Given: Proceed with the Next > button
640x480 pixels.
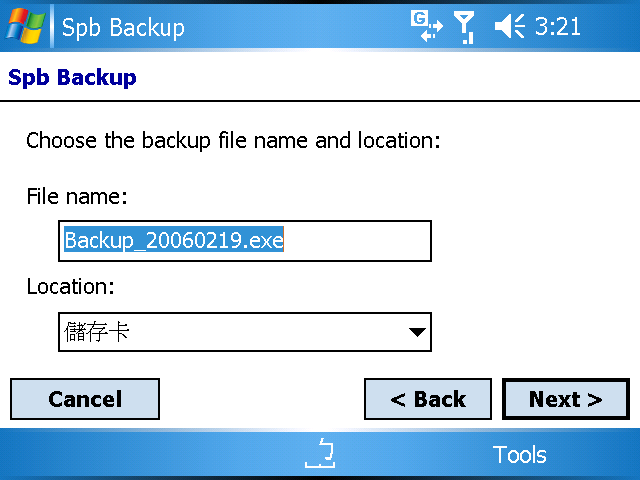Looking at the screenshot, I should pyautogui.click(x=566, y=399).
